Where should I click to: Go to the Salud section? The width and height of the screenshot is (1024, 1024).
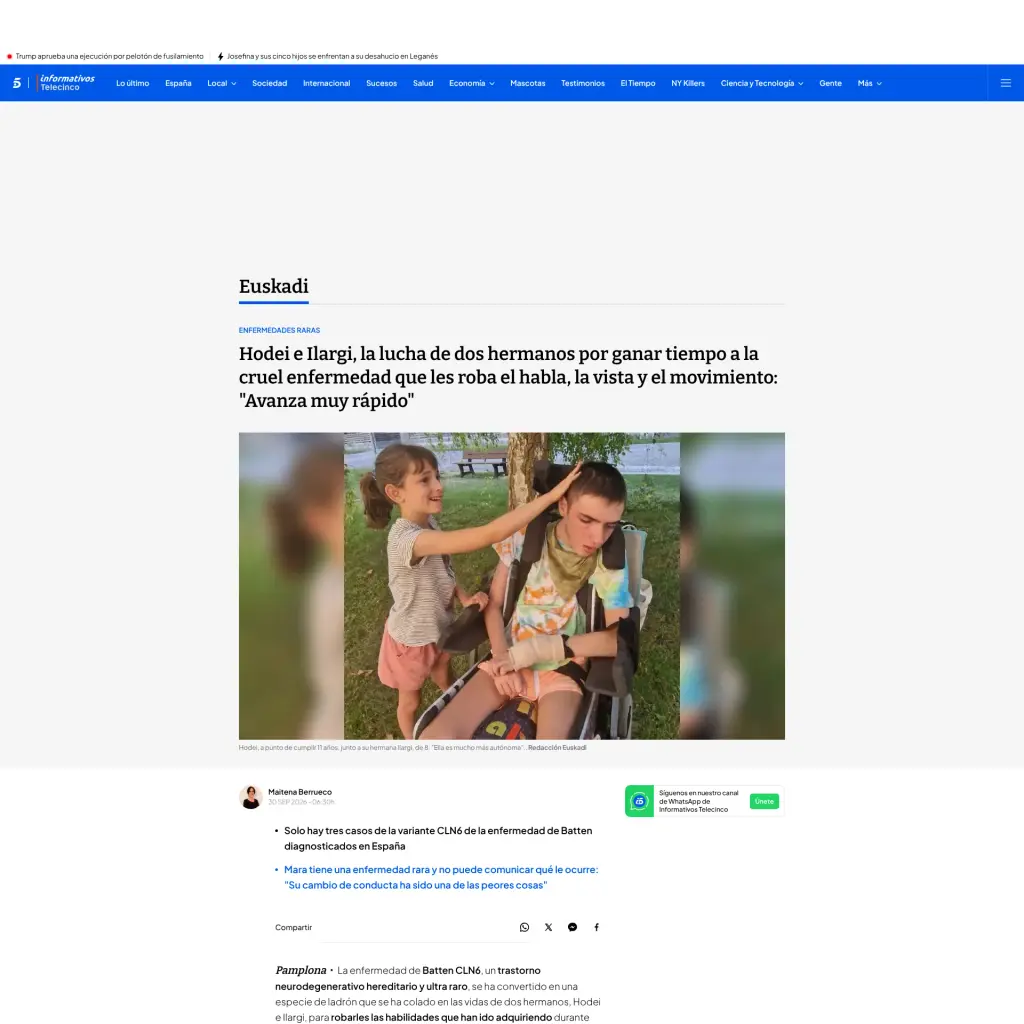coord(423,83)
